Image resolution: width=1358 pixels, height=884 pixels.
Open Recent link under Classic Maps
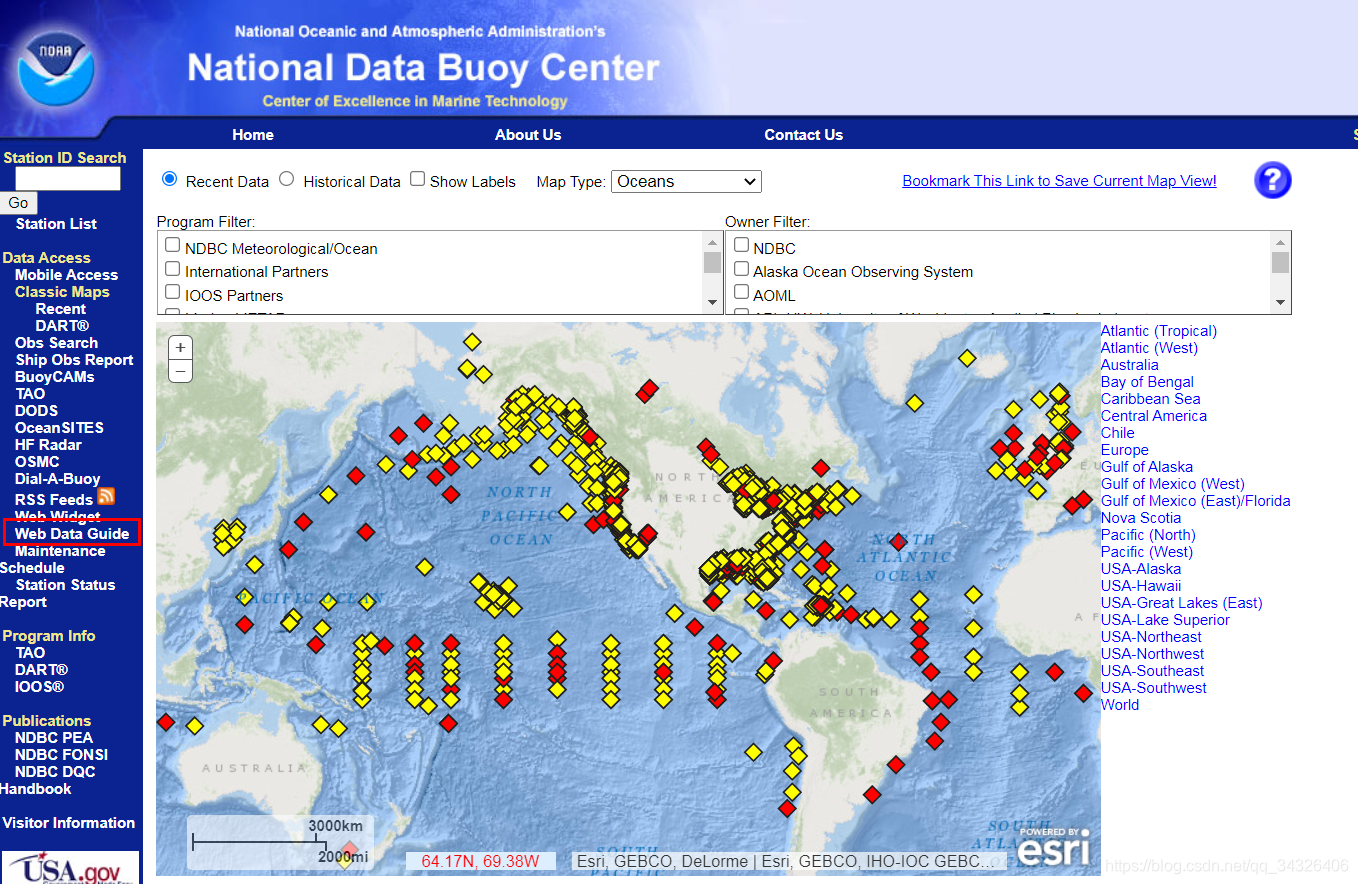[x=61, y=309]
